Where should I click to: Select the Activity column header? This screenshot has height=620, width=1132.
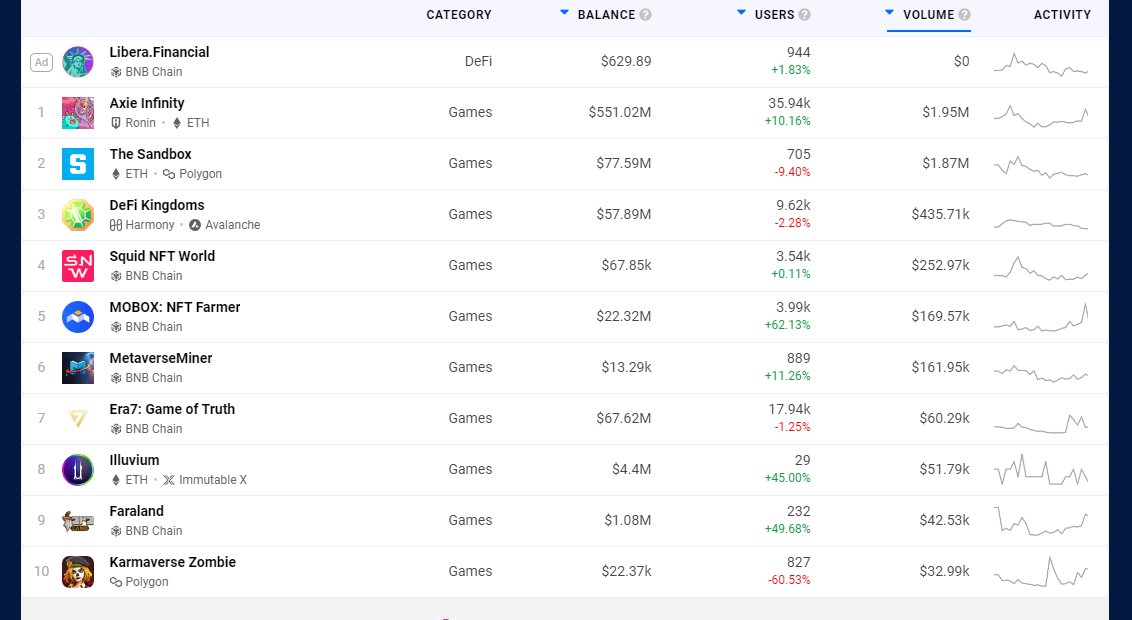click(x=1062, y=14)
